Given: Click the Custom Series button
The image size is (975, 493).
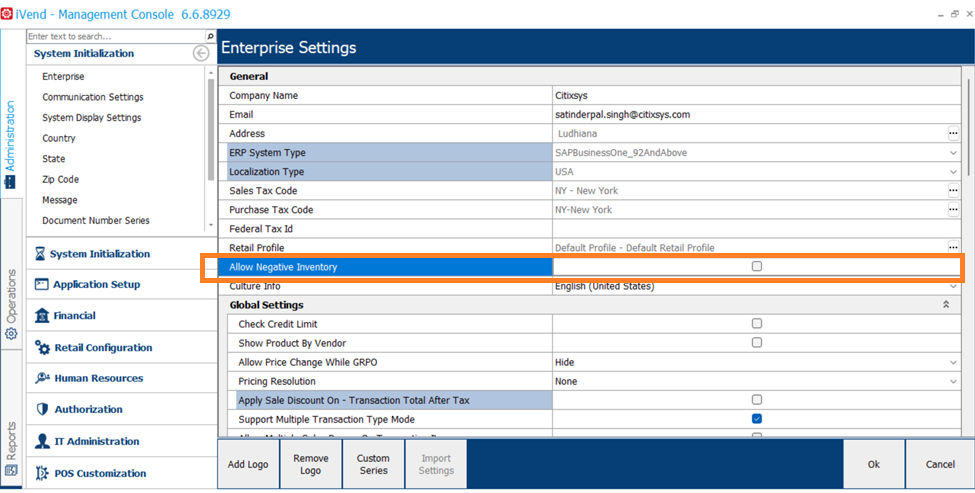Looking at the screenshot, I should coord(373,464).
